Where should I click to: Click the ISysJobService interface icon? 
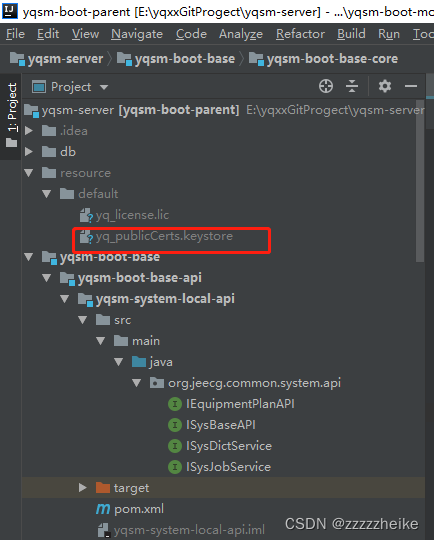tap(175, 467)
